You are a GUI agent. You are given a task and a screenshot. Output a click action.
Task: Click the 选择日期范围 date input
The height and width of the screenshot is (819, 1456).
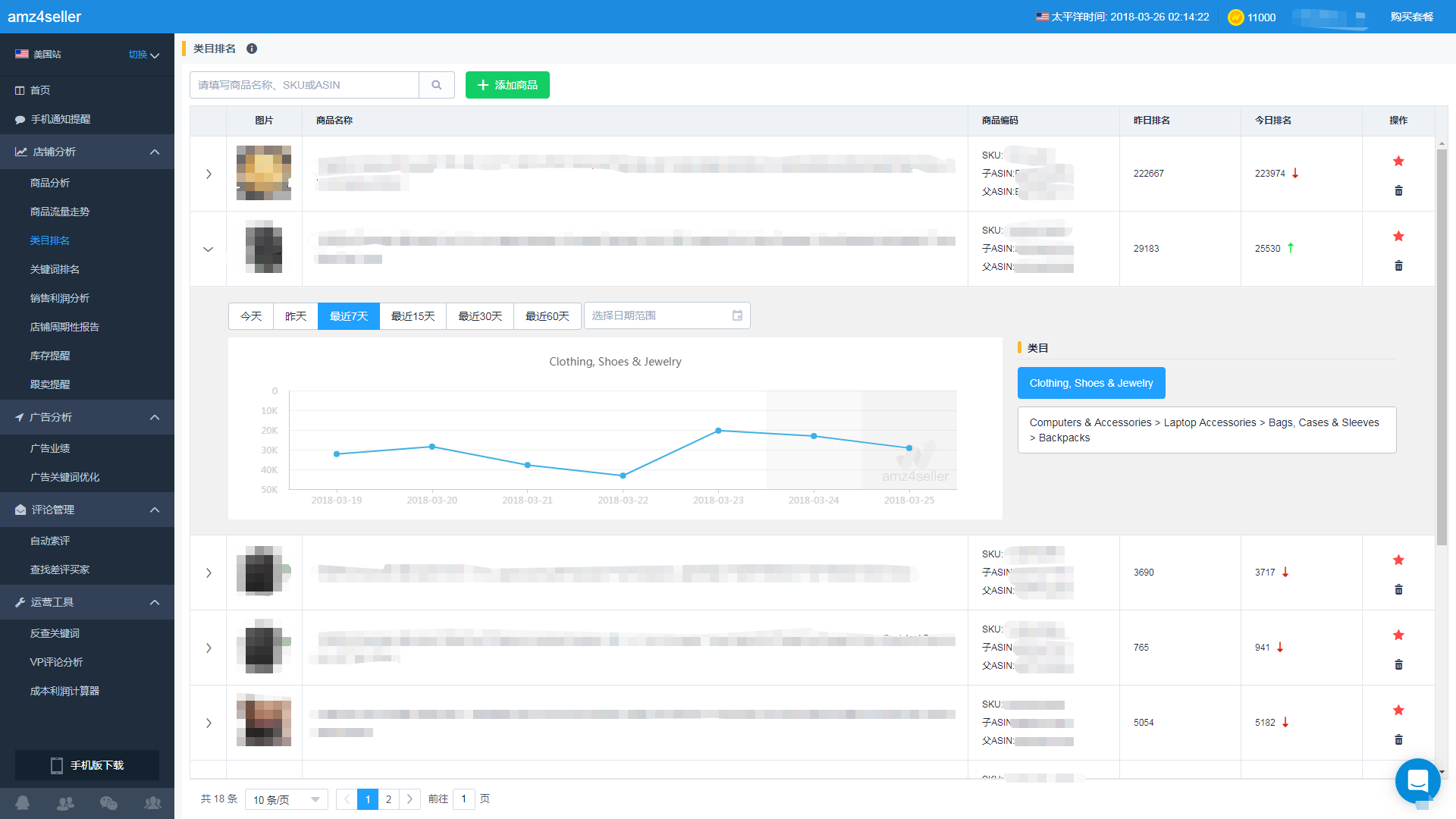(x=667, y=315)
